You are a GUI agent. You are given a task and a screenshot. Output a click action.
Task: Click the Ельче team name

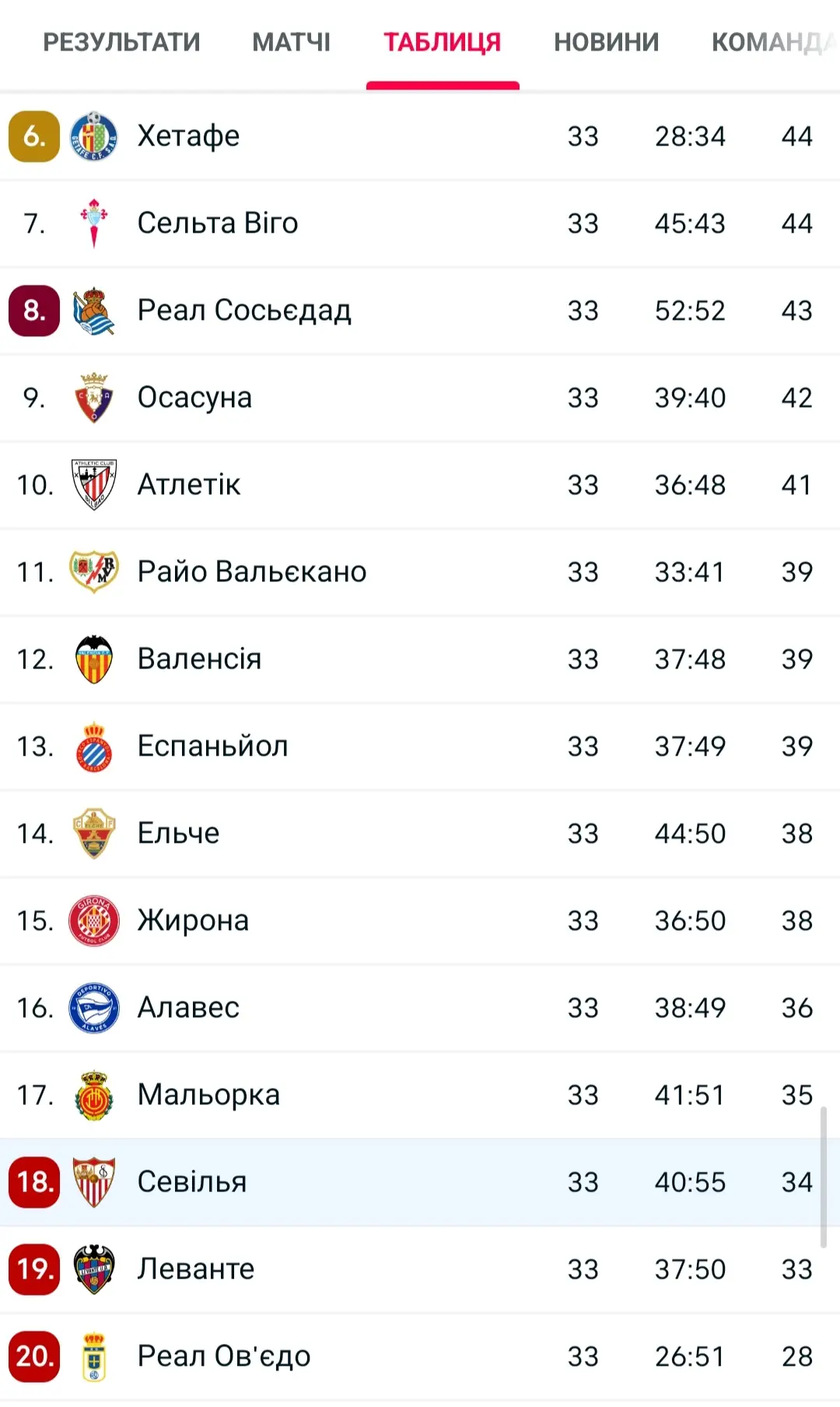178,833
